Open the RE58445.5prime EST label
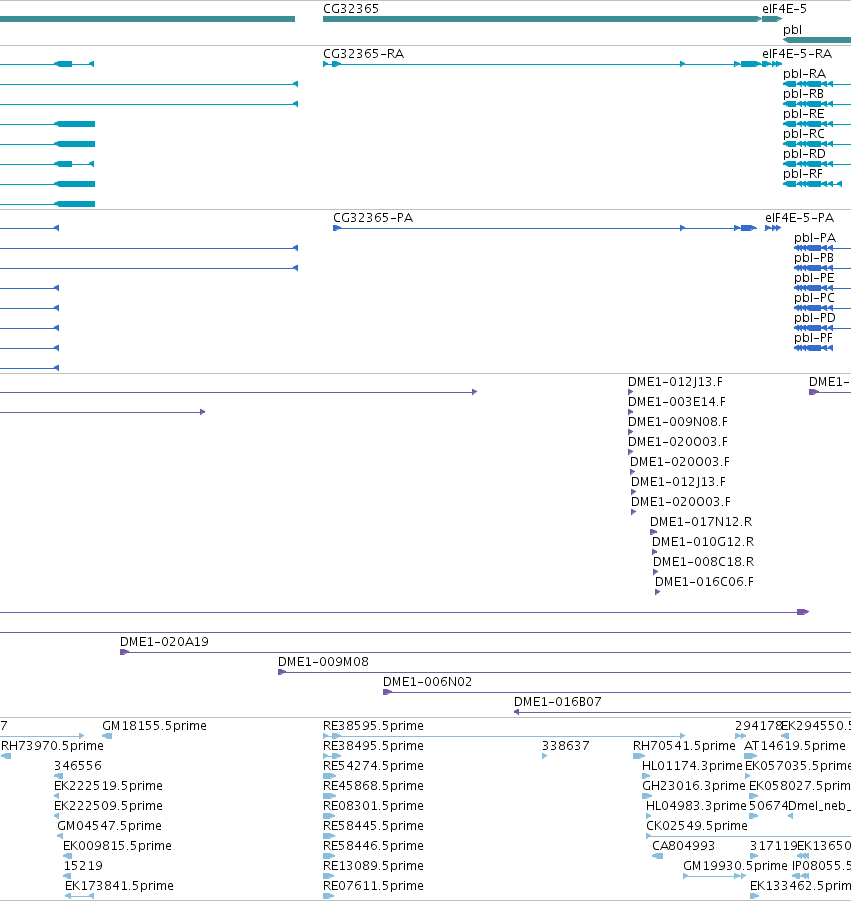851x901 pixels. coord(373,826)
